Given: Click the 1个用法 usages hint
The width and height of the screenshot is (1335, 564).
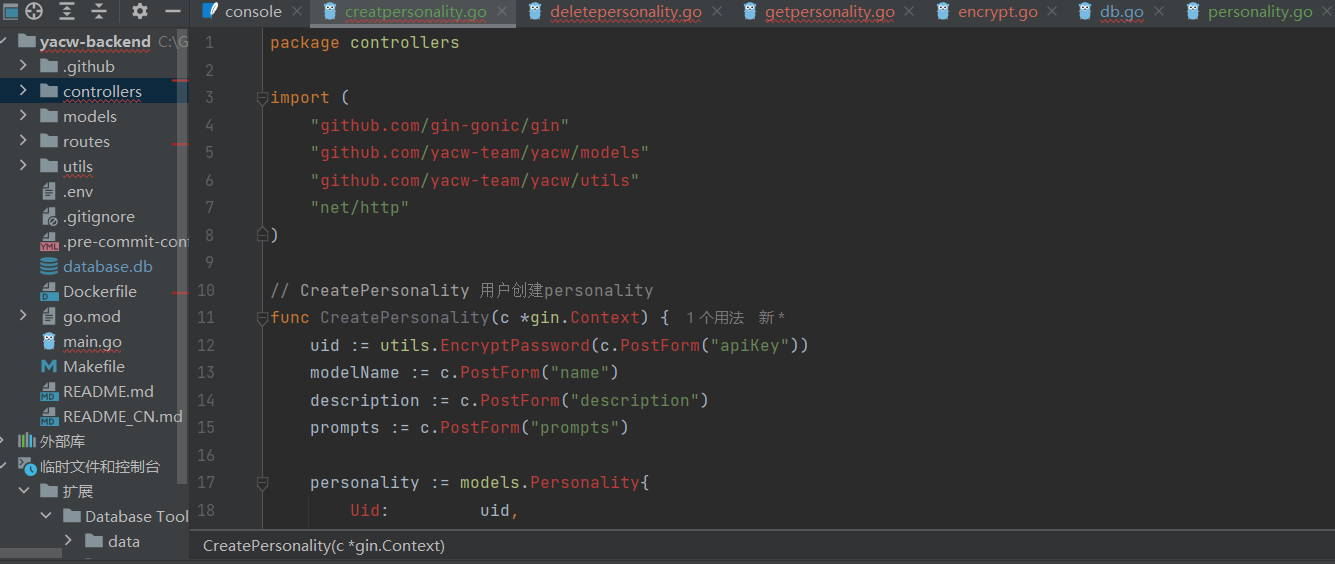Looking at the screenshot, I should coord(714,318).
